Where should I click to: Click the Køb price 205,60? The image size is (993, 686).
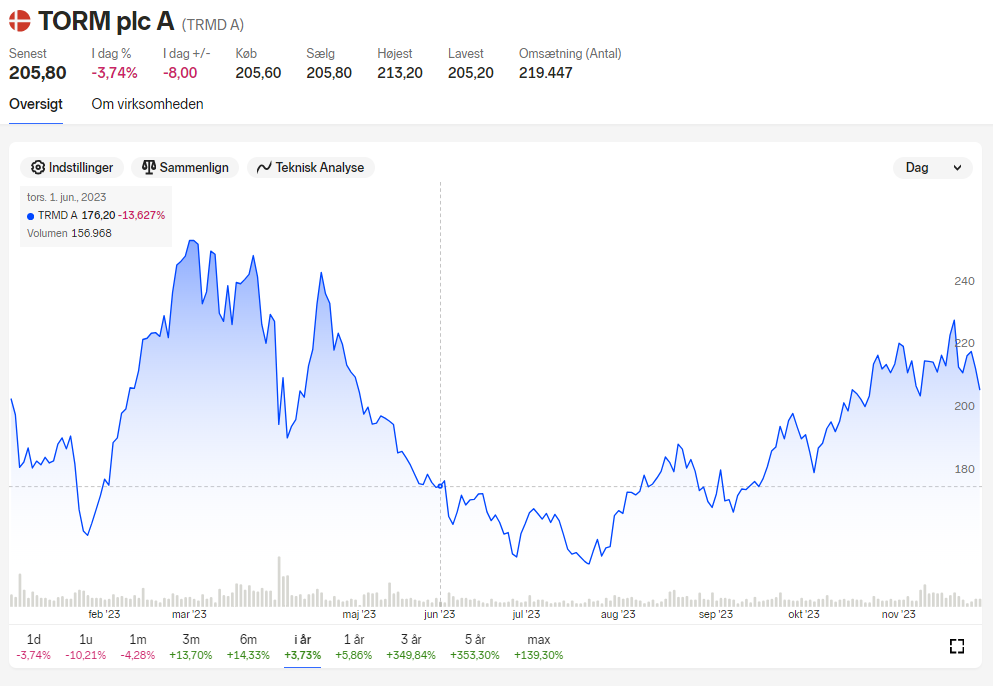[258, 73]
